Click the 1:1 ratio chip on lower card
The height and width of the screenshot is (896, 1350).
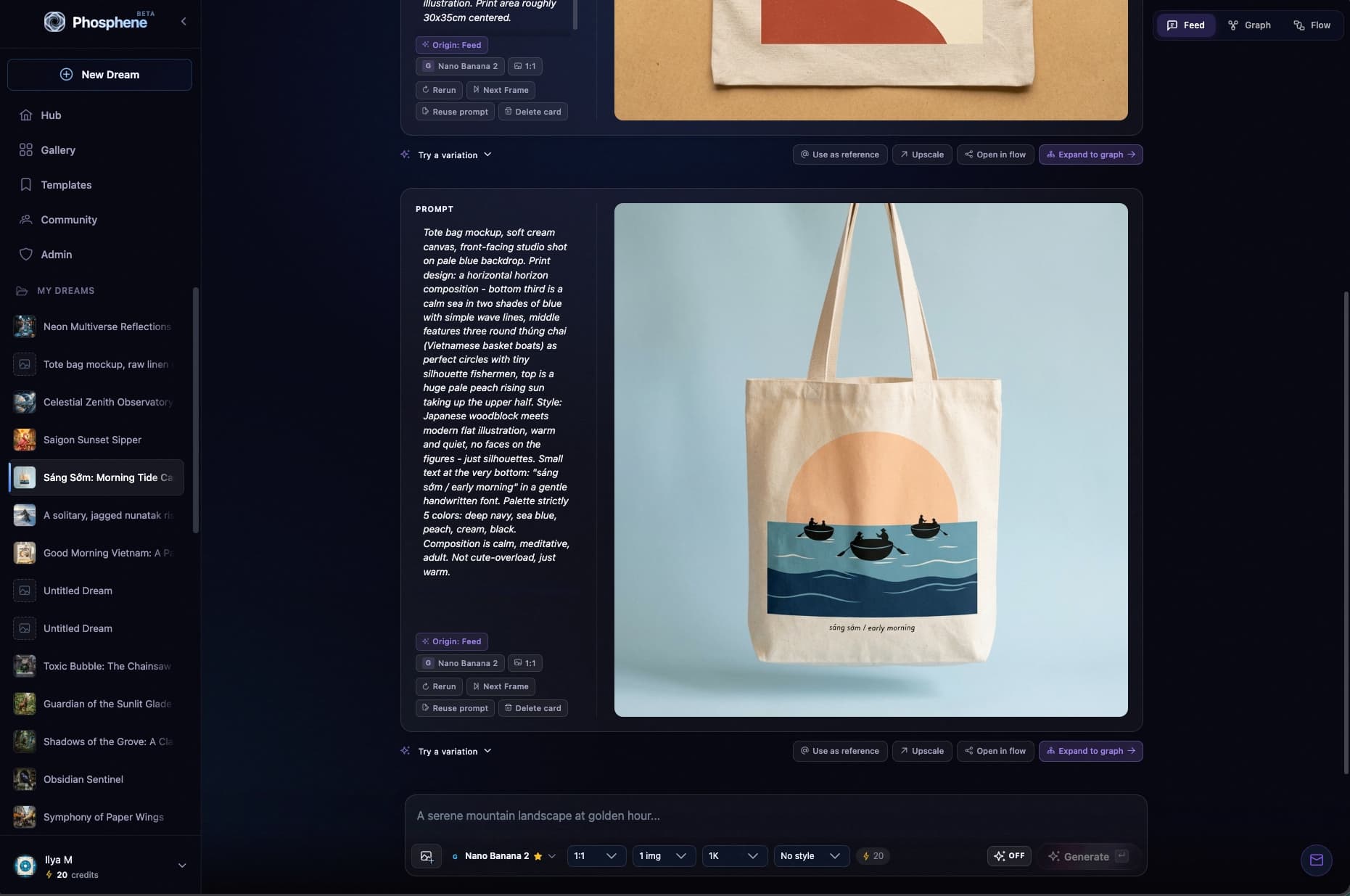tap(525, 663)
